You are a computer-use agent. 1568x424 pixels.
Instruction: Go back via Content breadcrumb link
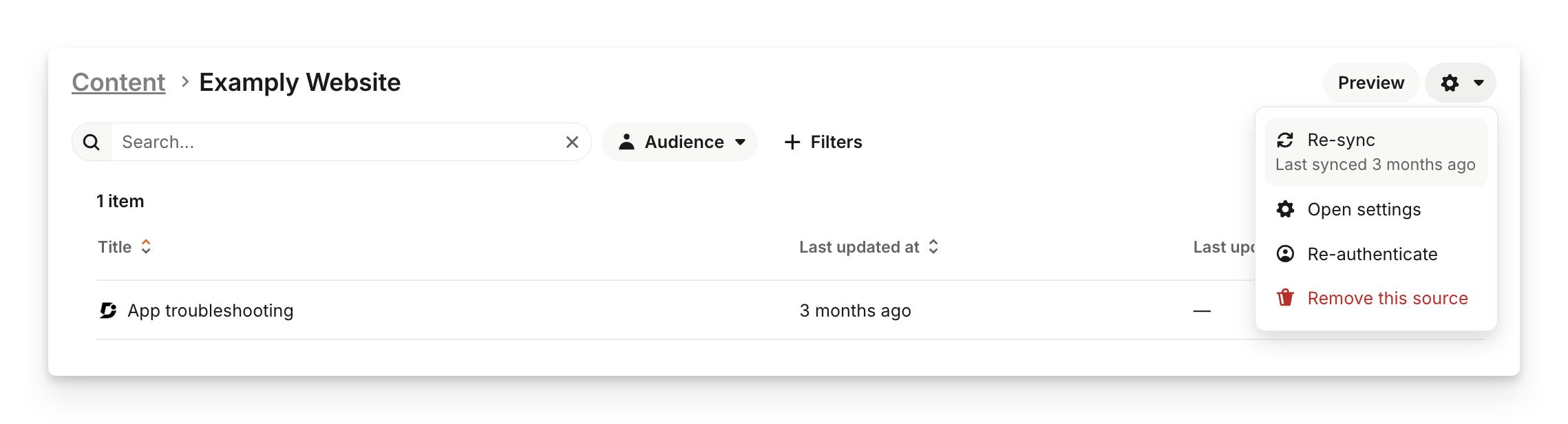tap(118, 83)
